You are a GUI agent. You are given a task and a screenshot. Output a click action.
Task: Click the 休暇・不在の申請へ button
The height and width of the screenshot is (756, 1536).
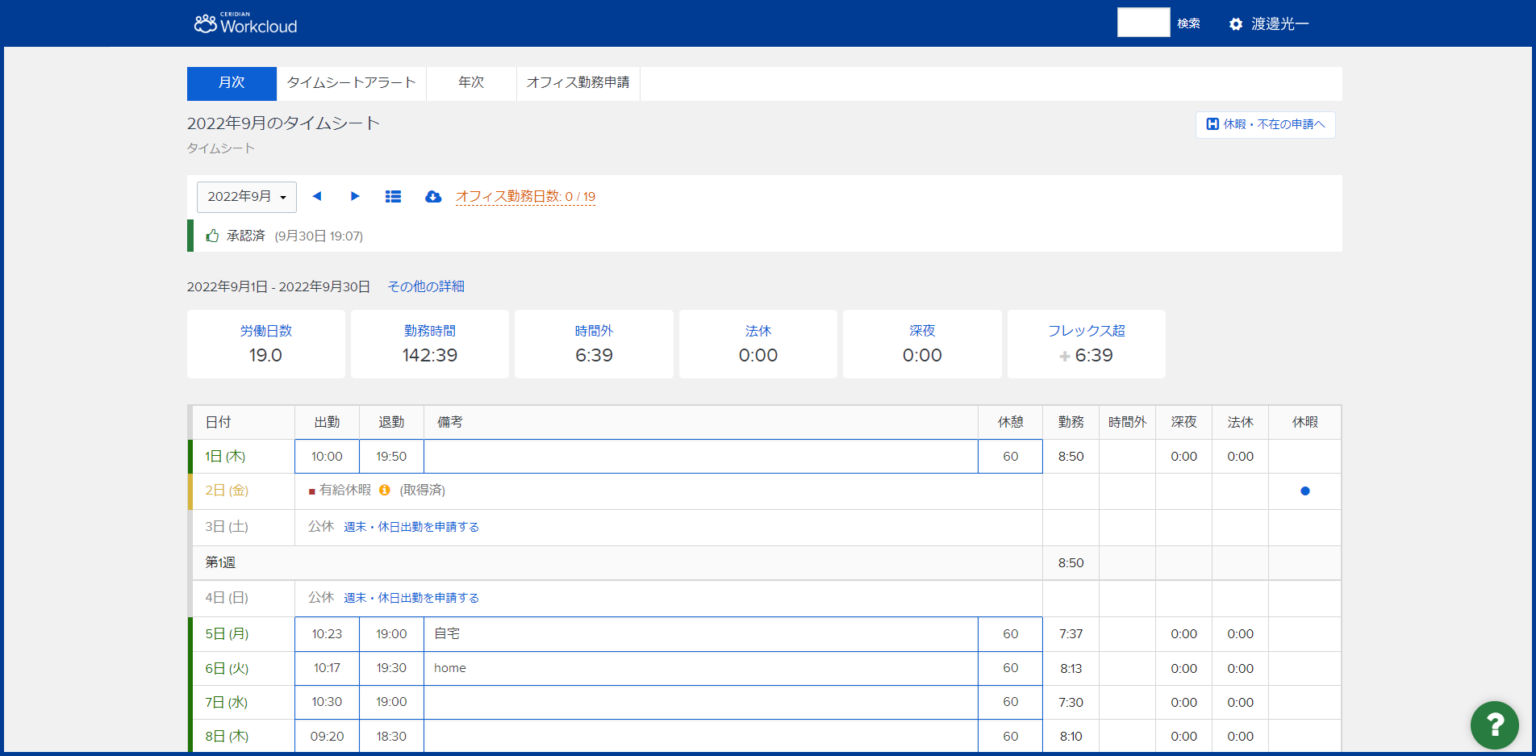click(x=1265, y=124)
